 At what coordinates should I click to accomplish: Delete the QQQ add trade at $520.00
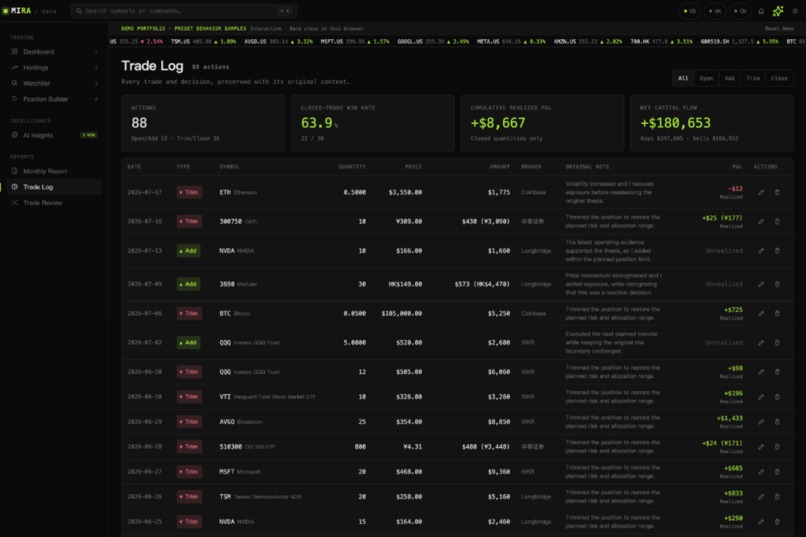(x=777, y=343)
